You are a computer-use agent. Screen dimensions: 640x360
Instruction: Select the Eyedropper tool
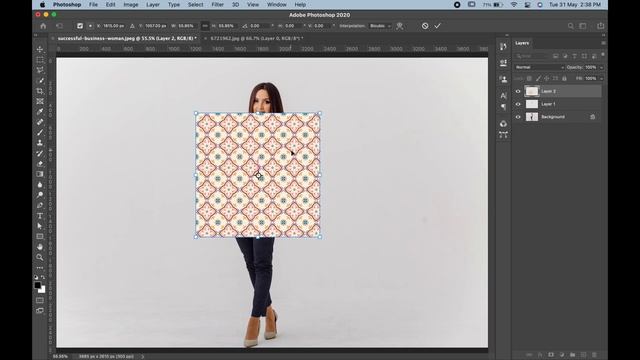tap(40, 112)
